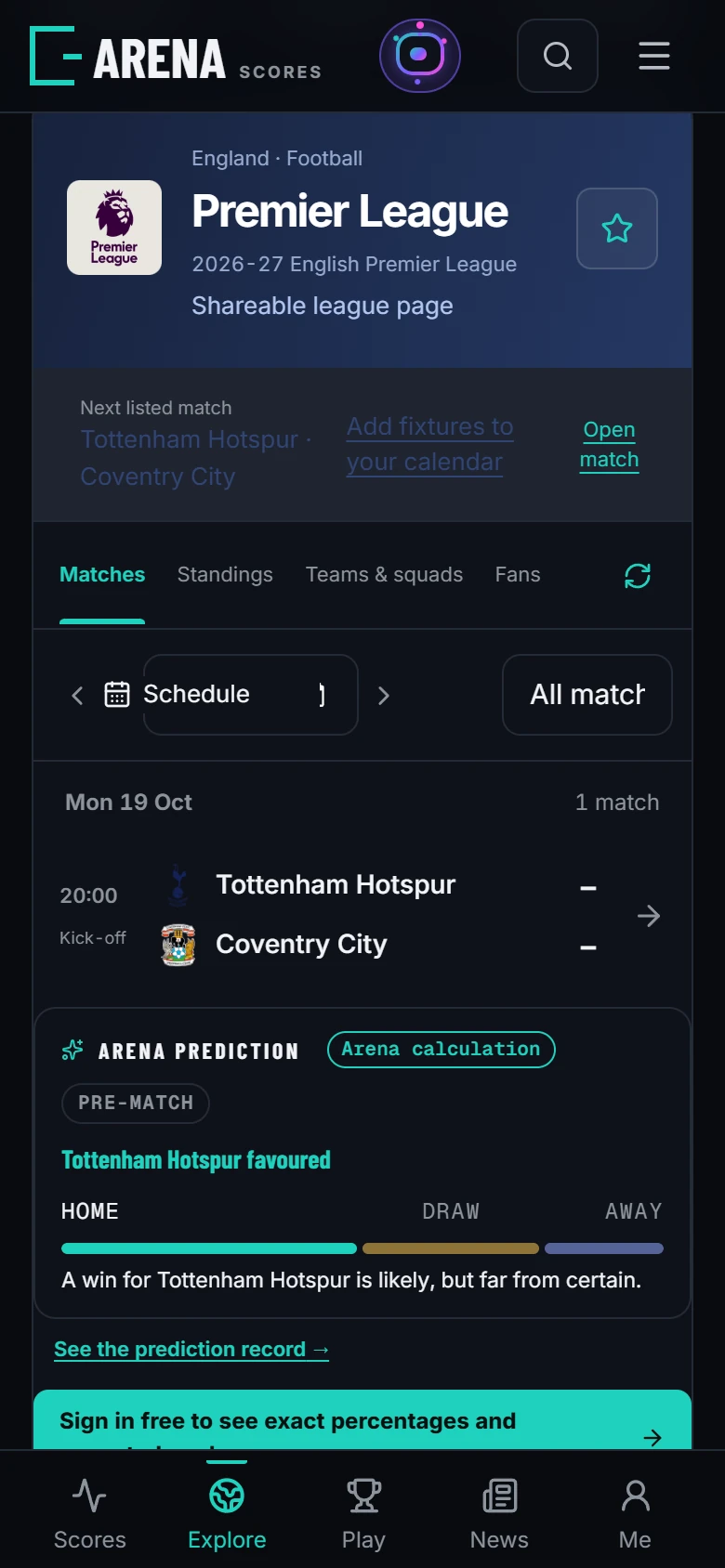Go to next date with right chevron
This screenshot has height=1568, width=725.
pyautogui.click(x=384, y=695)
